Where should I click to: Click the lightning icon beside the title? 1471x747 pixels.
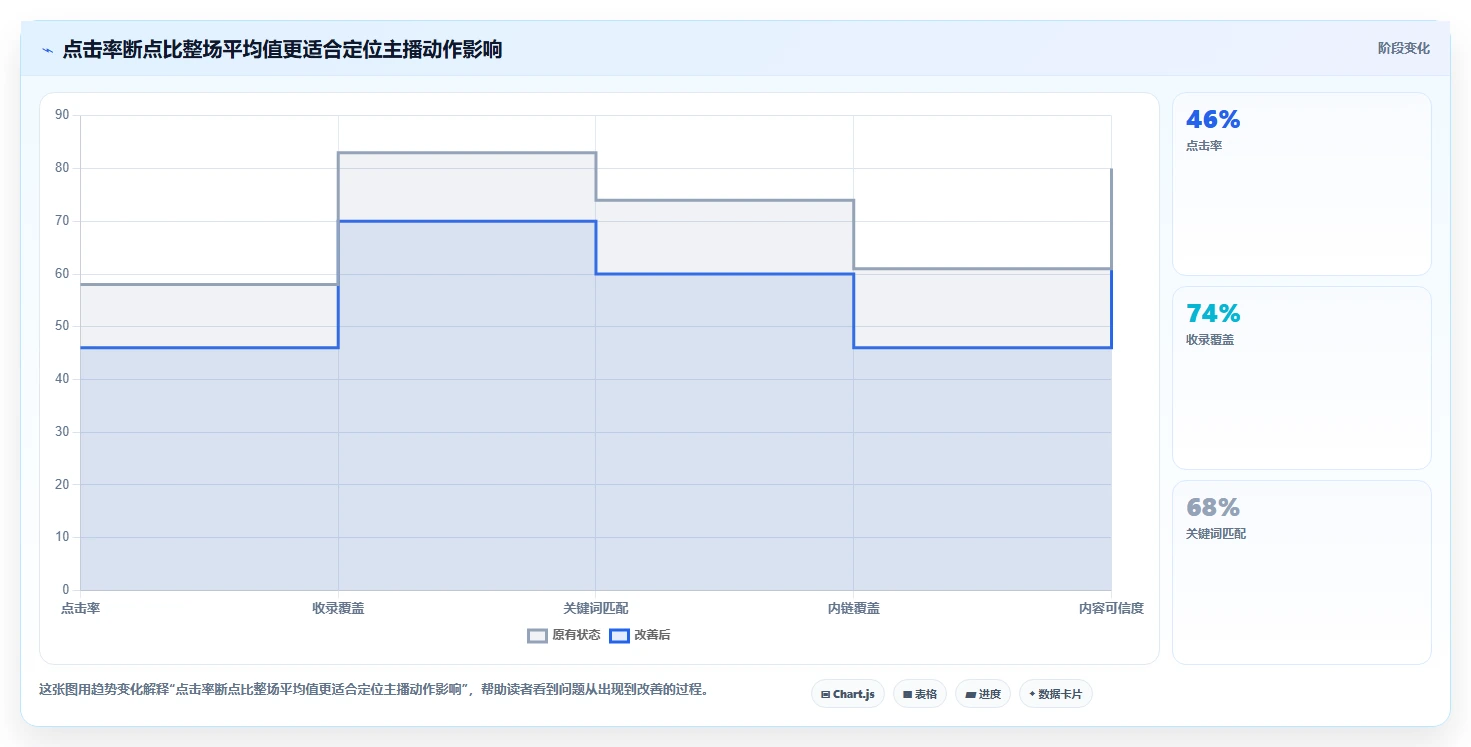click(47, 50)
